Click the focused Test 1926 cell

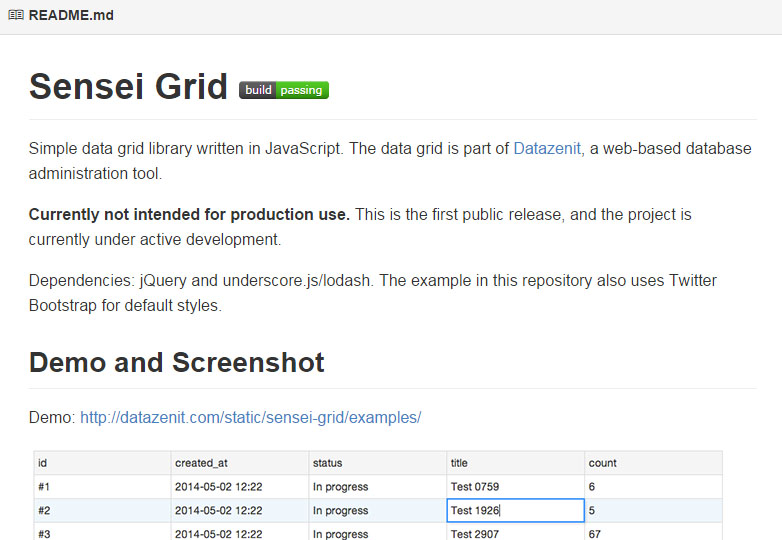515,511
